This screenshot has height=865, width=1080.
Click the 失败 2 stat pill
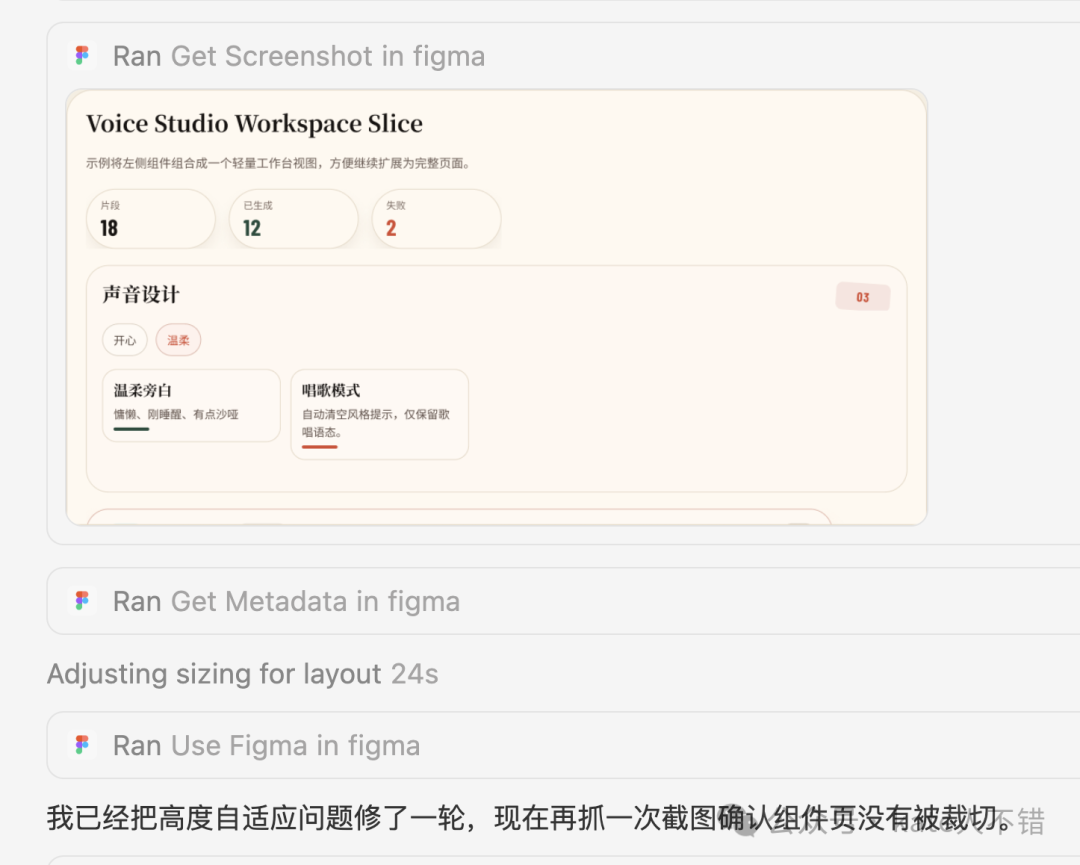pyautogui.click(x=436, y=219)
